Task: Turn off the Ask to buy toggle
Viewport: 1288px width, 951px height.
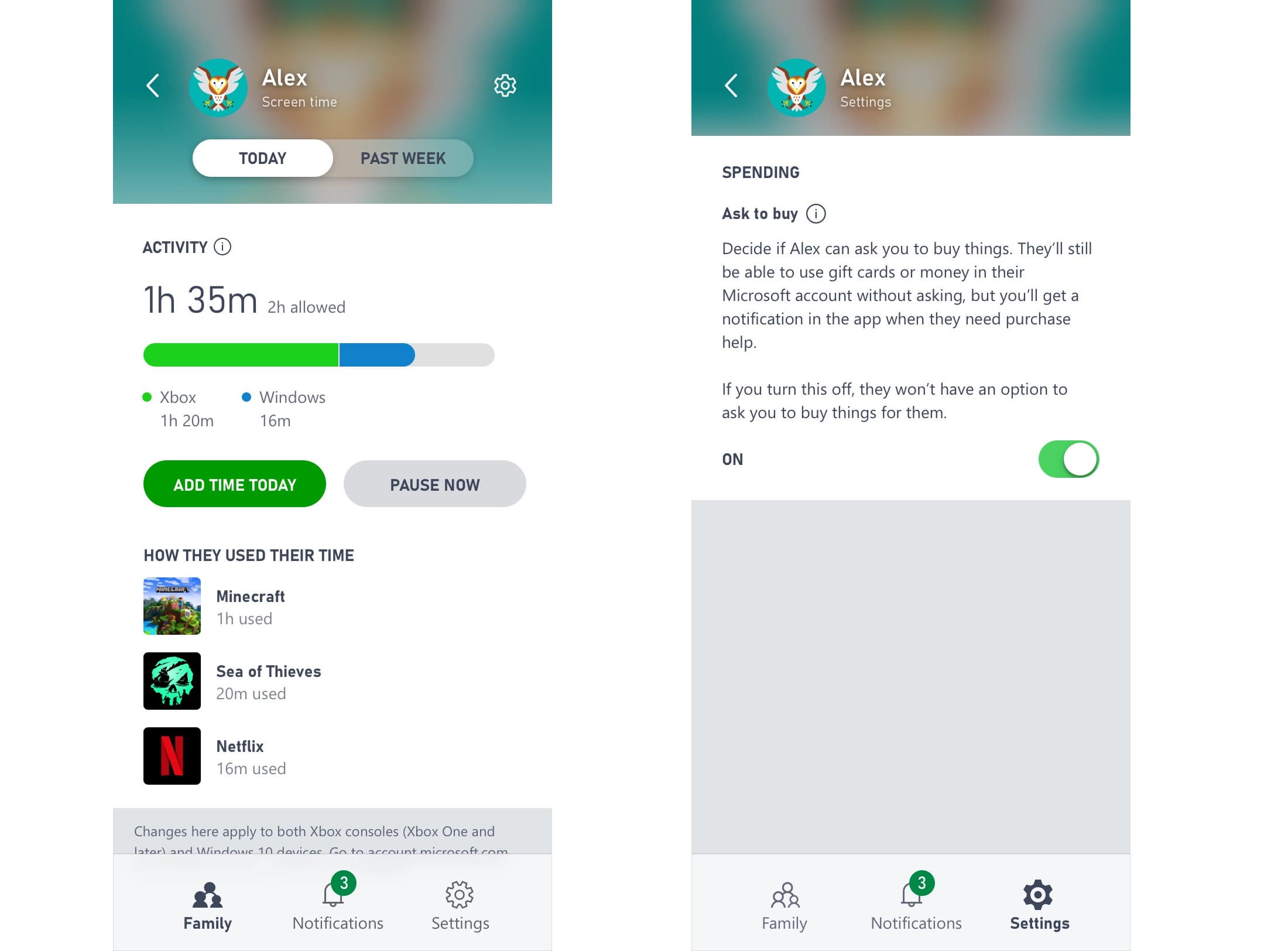Action: 1068,459
